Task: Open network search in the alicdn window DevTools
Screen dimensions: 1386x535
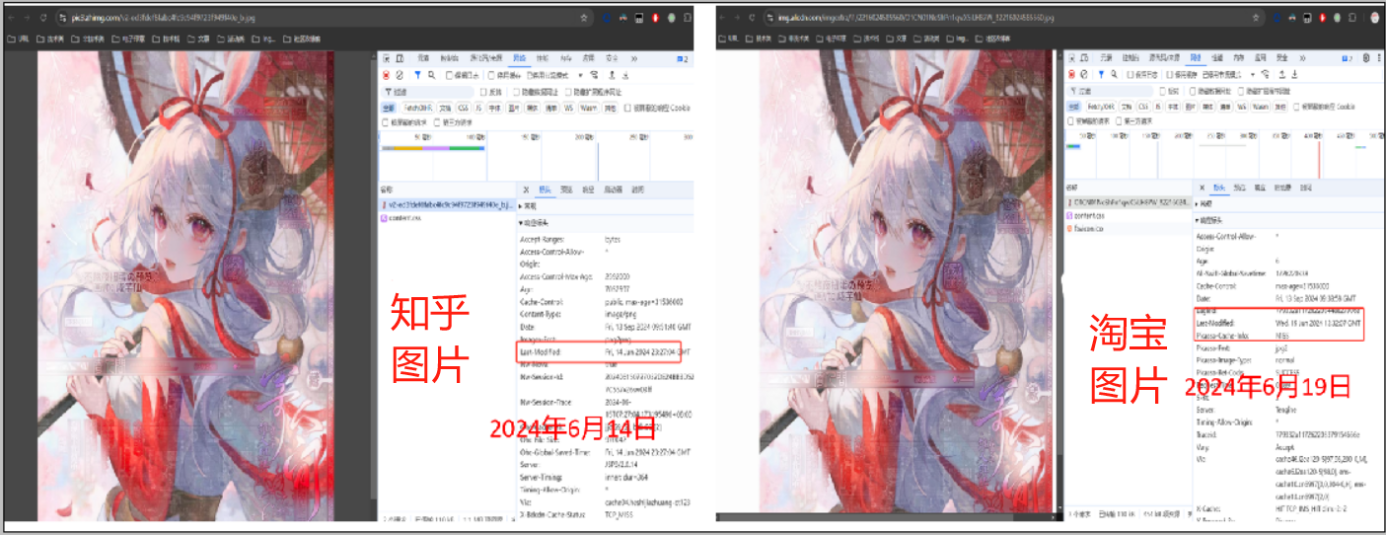Action: coord(1115,75)
